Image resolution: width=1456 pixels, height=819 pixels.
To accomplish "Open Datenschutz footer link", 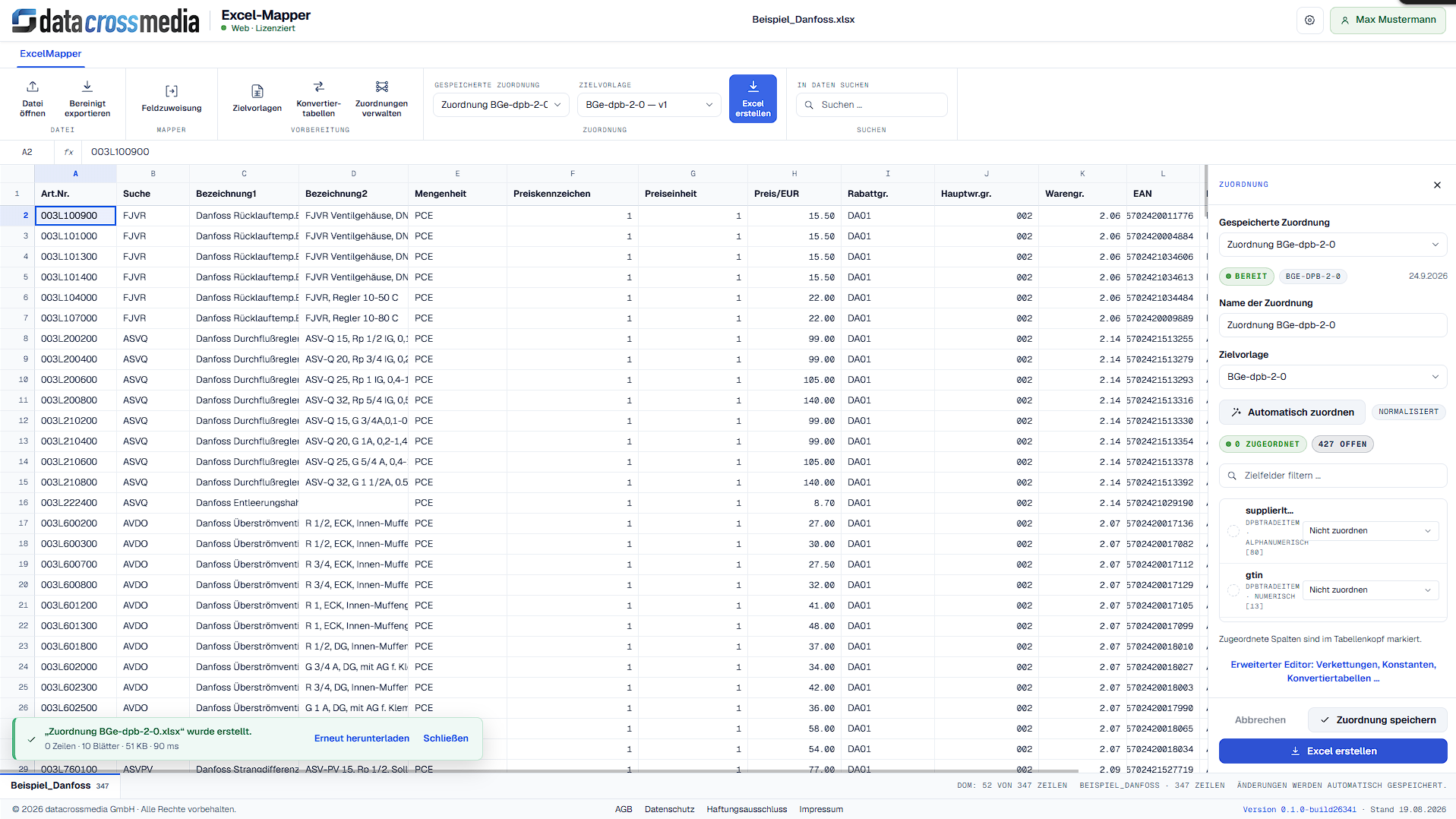I will coord(669,809).
